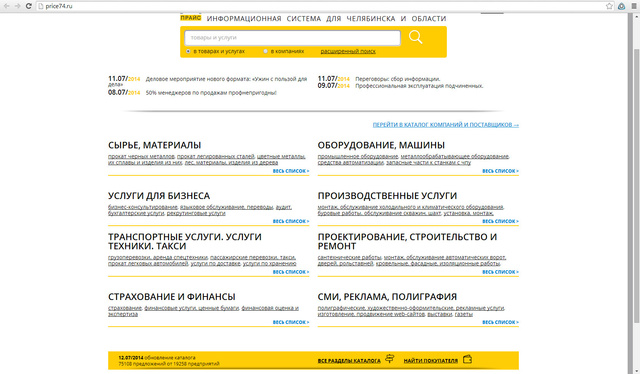
Task: Click the wallet icon beside find buyer
Action: pyautogui.click(x=467, y=359)
